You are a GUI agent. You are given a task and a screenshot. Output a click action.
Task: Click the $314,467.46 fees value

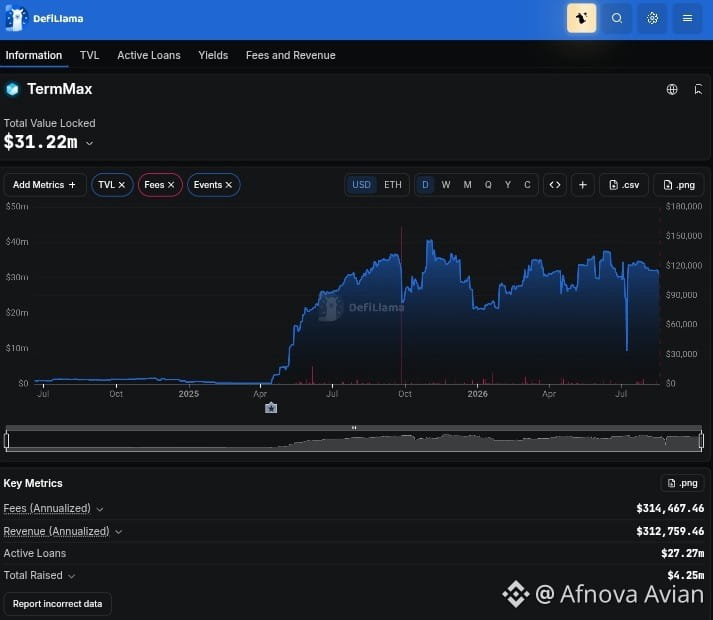670,508
